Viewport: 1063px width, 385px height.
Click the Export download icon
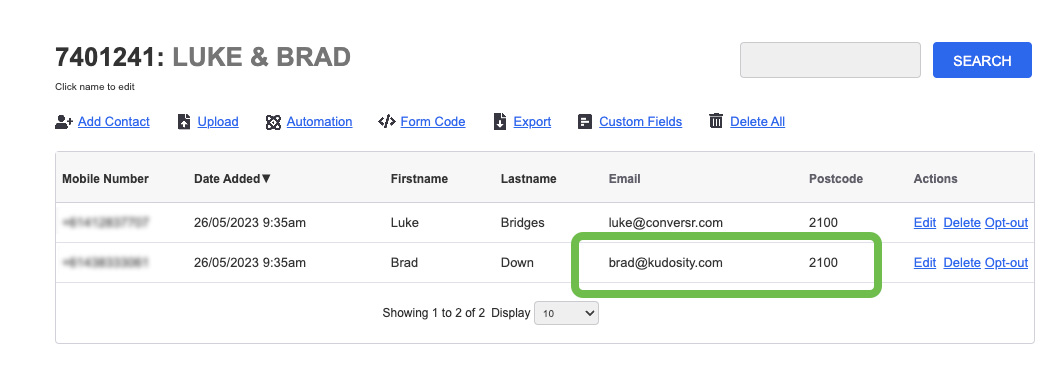coord(500,122)
